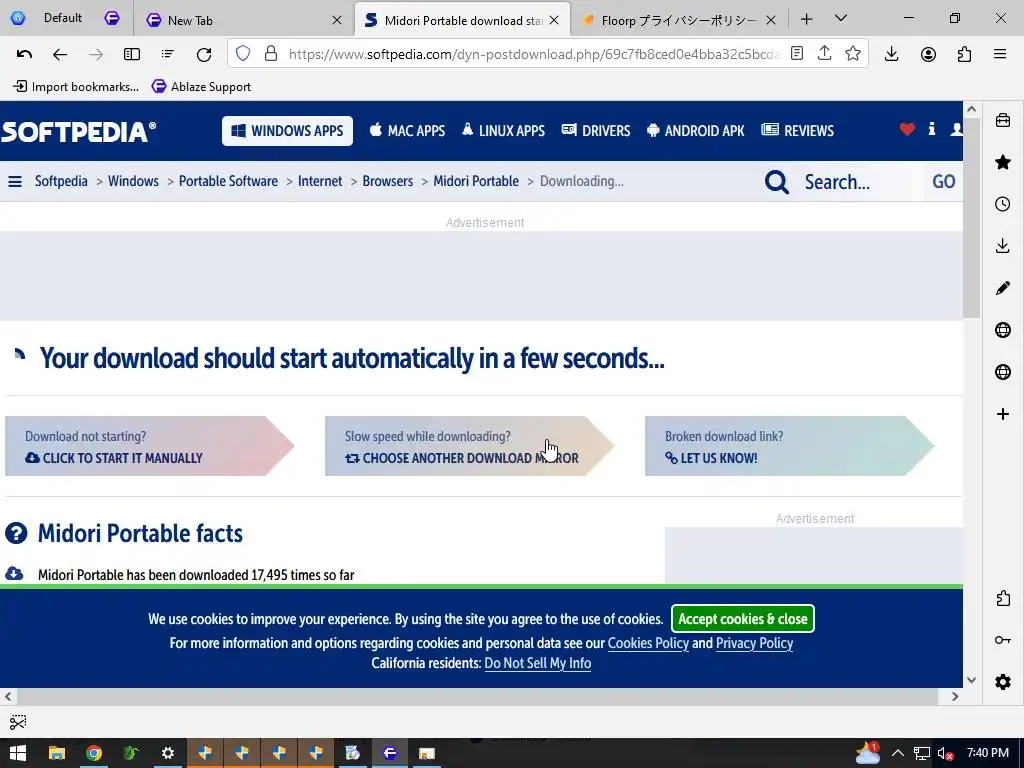This screenshot has height=768, width=1024.
Task: Open a new tab with plus button
Action: pyautogui.click(x=807, y=20)
